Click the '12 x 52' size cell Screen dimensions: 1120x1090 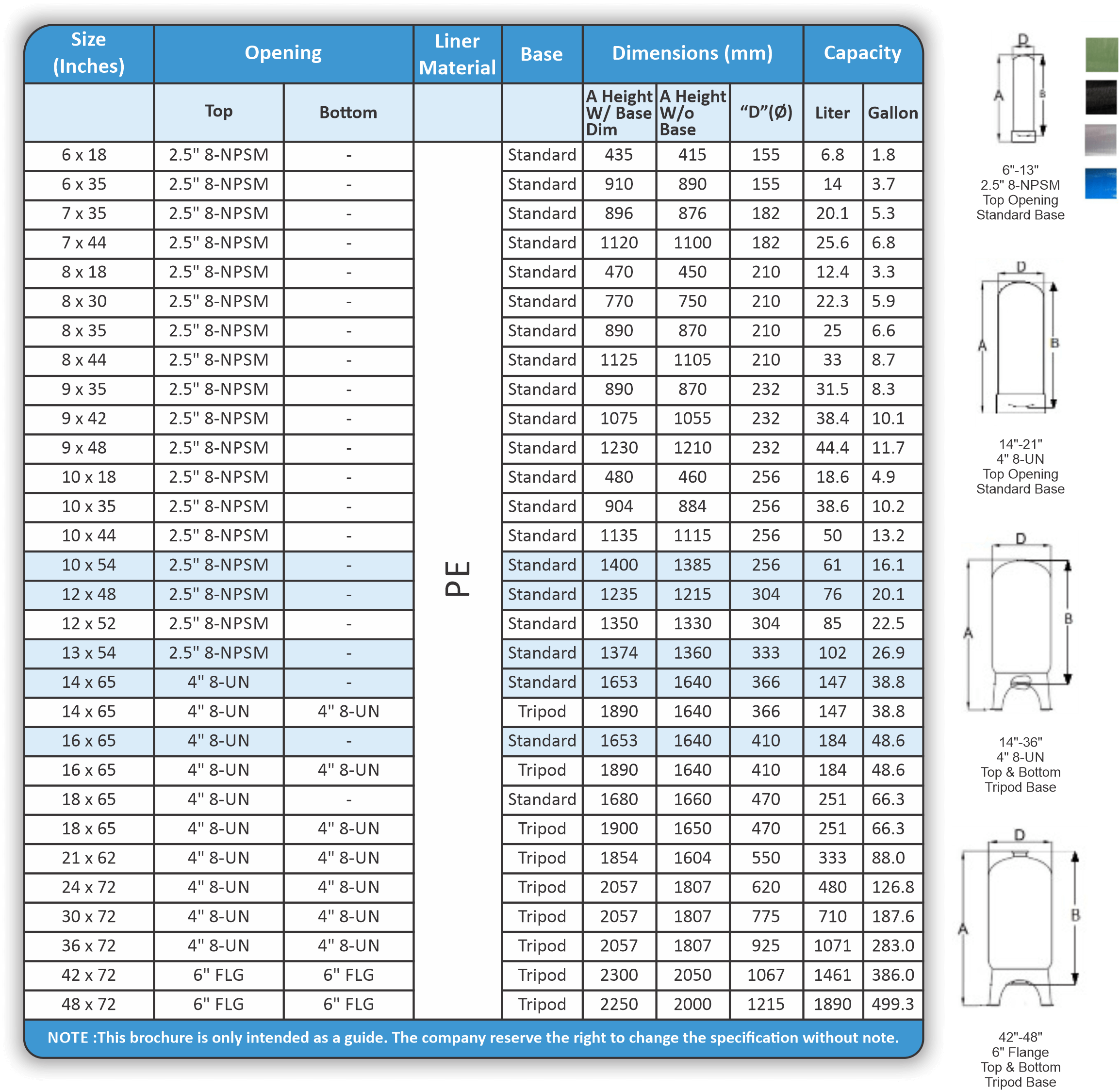pyautogui.click(x=89, y=624)
